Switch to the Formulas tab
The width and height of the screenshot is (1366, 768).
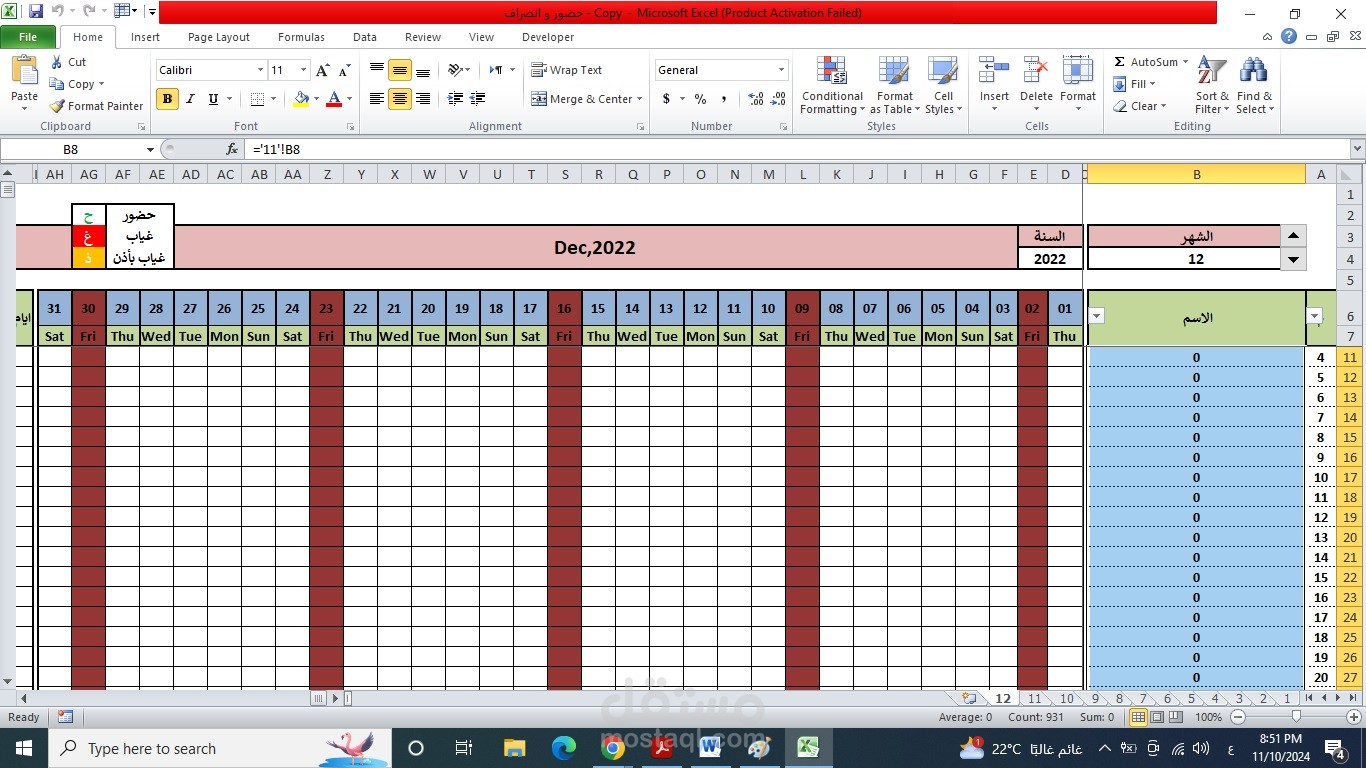301,37
